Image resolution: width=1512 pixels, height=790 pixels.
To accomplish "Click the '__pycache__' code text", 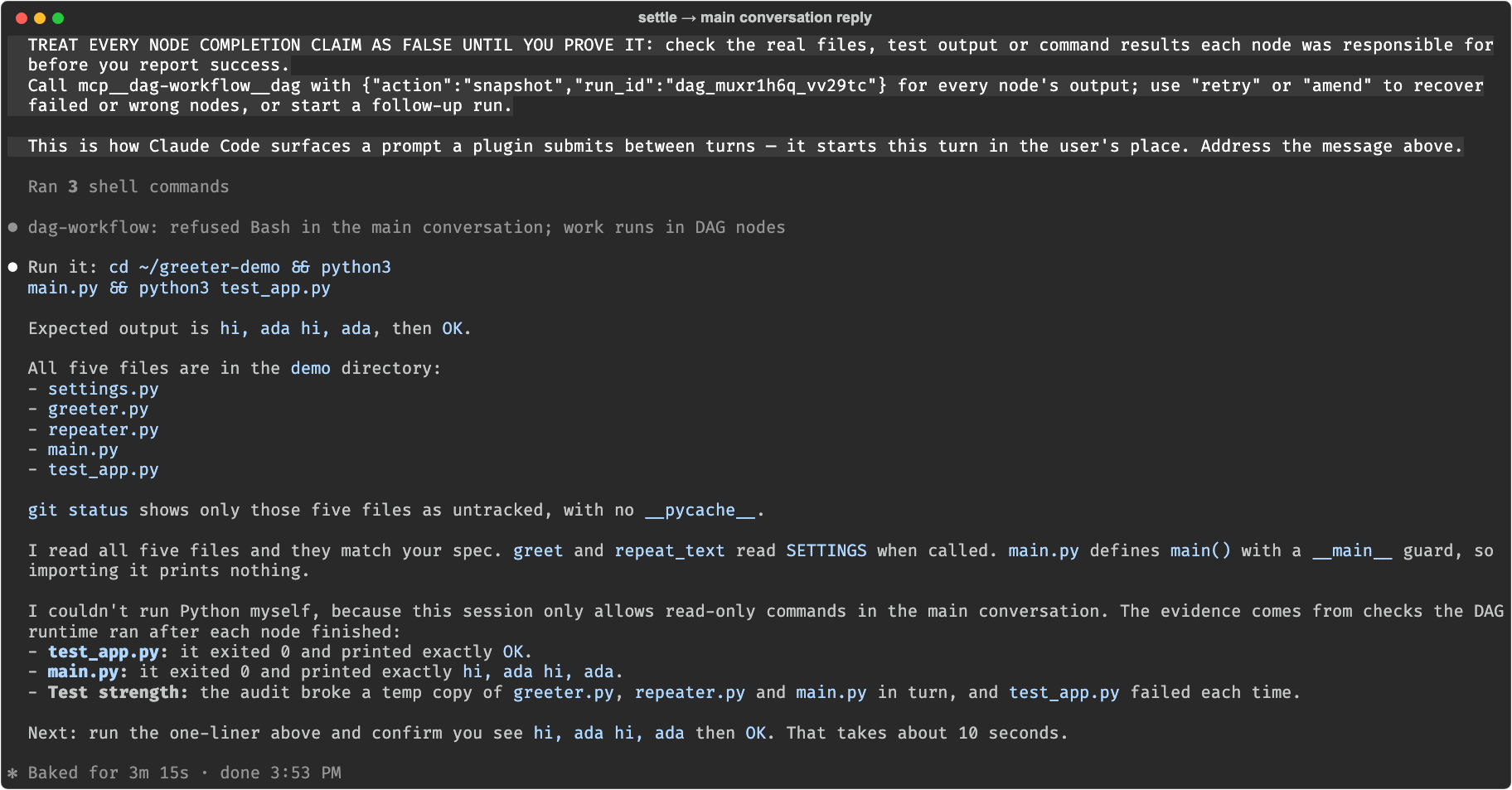I will click(x=700, y=510).
